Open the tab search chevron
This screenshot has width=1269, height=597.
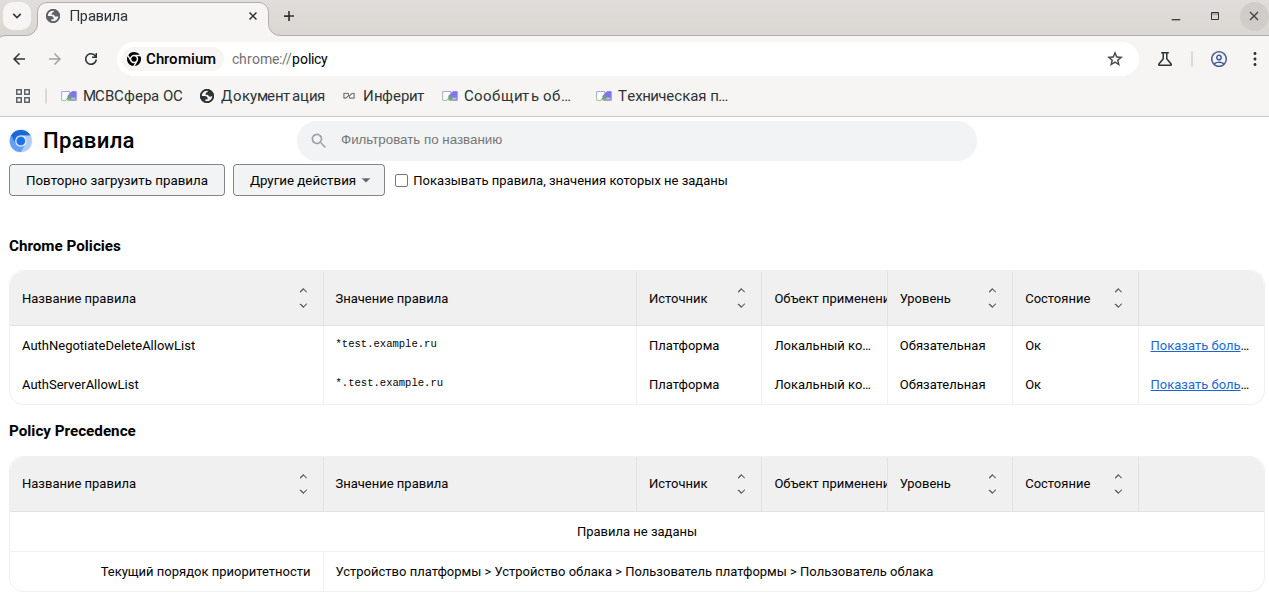[x=17, y=16]
